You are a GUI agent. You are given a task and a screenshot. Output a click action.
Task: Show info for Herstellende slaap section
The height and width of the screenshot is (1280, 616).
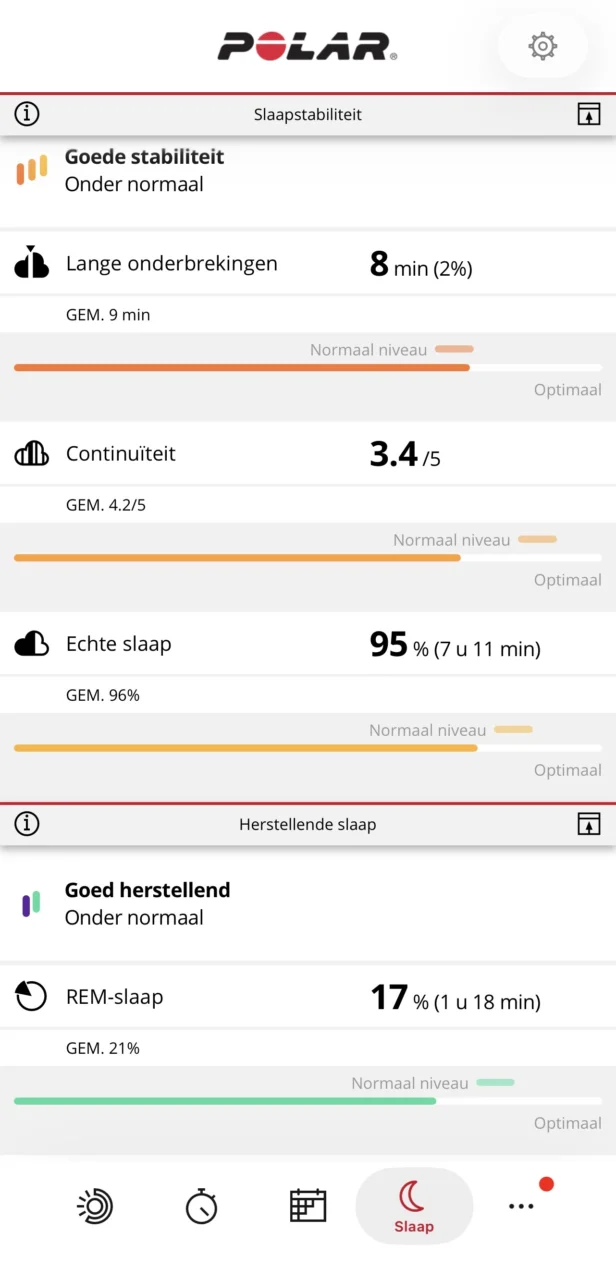click(x=27, y=824)
